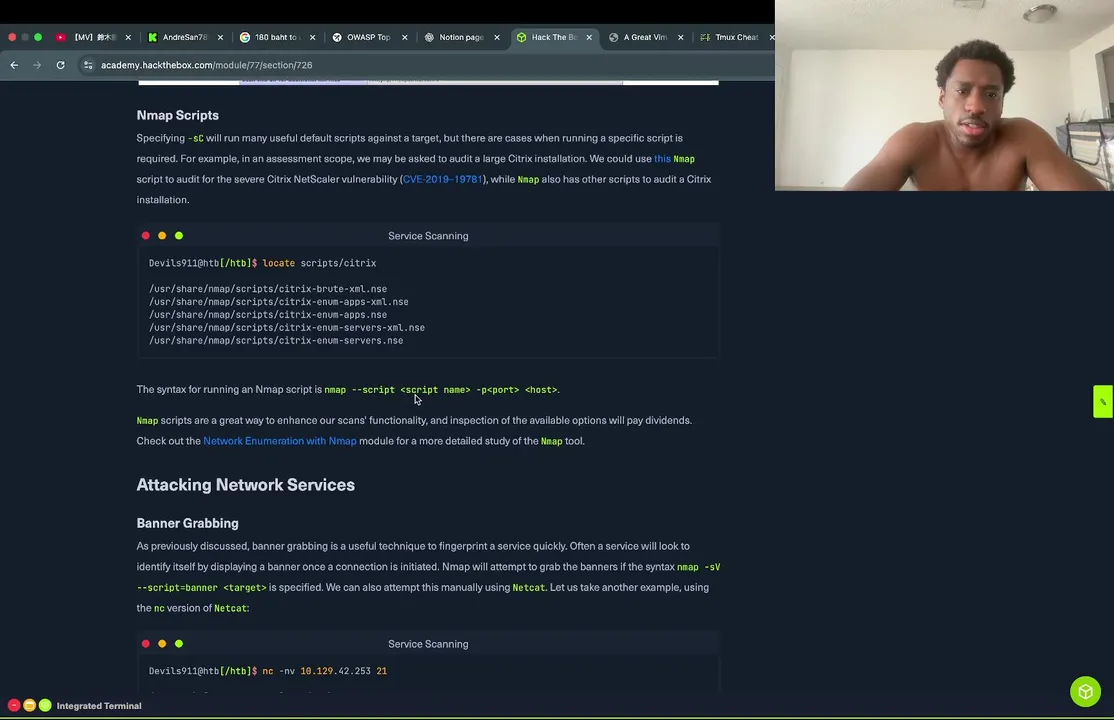Viewport: 1114px width, 720px height.
Task: Close the A Great Vim tab
Action: (681, 37)
